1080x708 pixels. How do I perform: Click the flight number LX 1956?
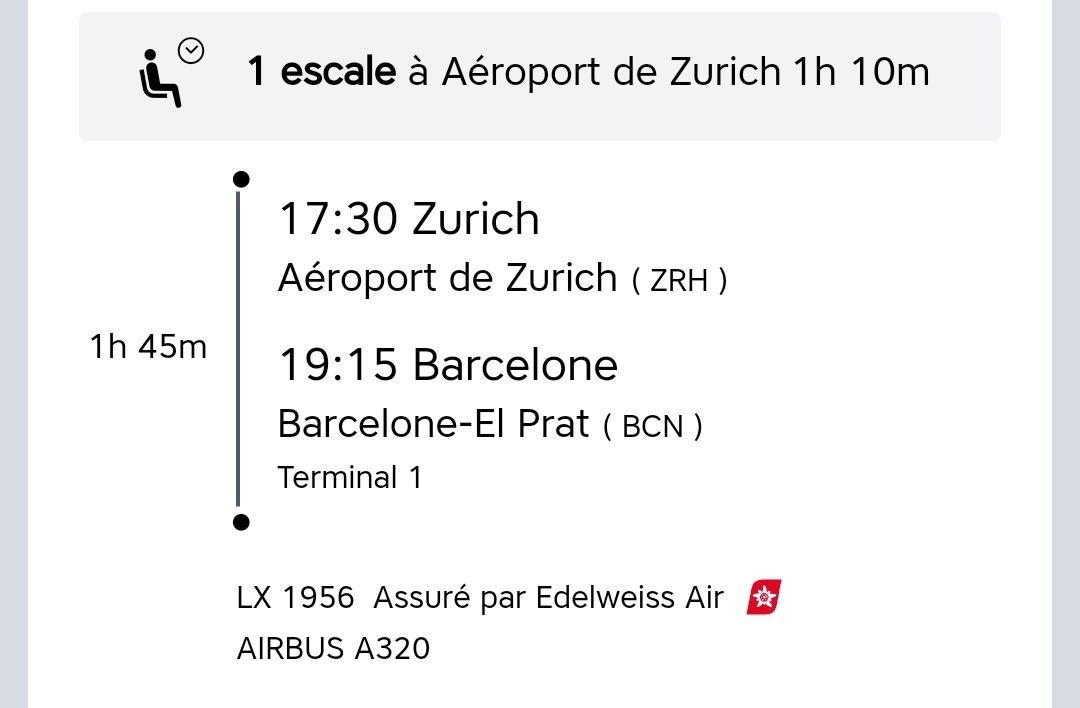[x=295, y=598]
